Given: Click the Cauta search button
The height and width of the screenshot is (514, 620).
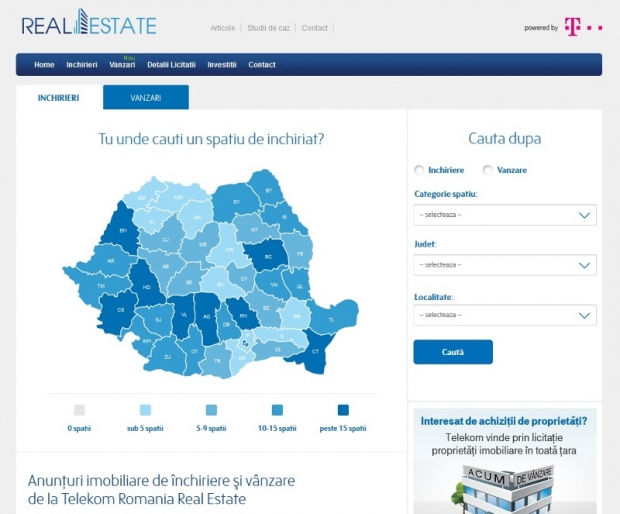Looking at the screenshot, I should pyautogui.click(x=453, y=352).
